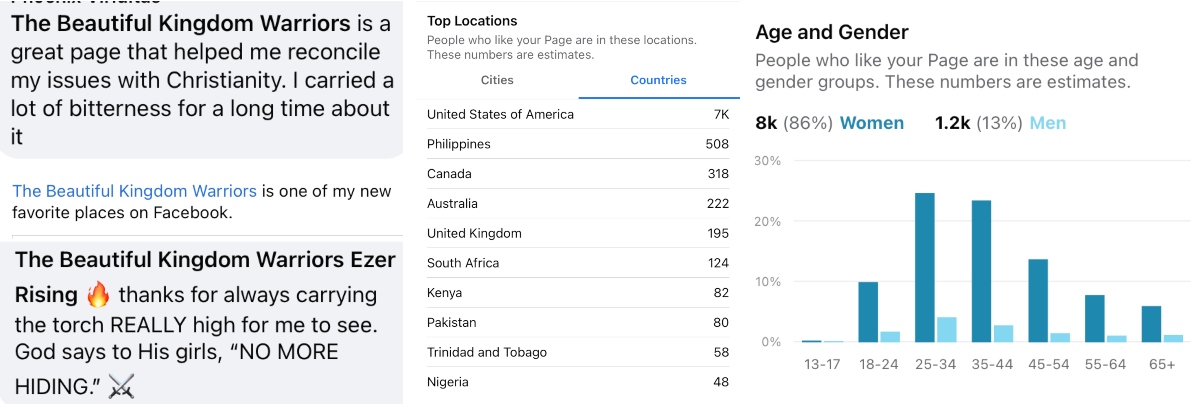
Task: Select the Philippines row
Action: 578,144
